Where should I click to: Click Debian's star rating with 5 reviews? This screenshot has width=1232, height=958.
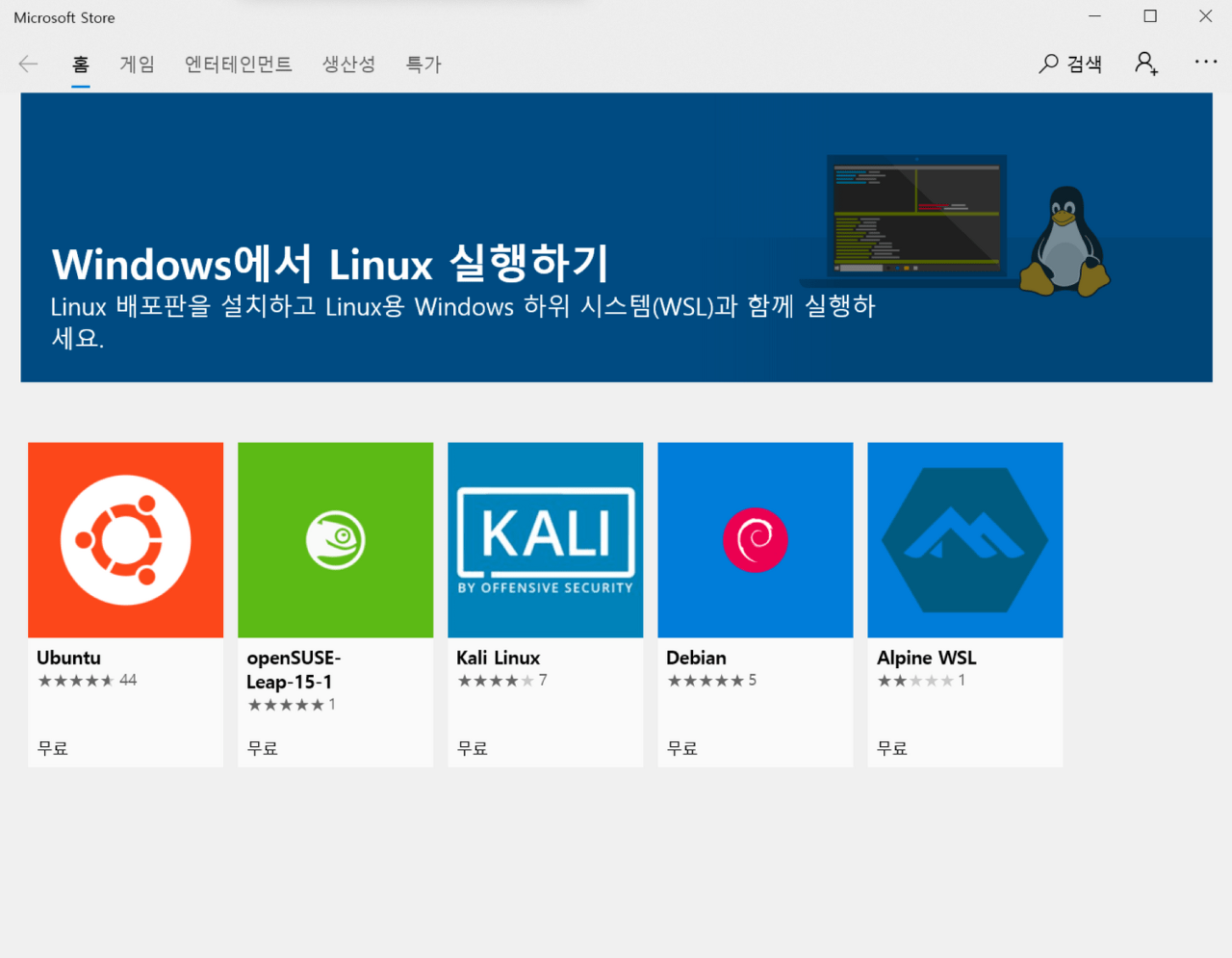pyautogui.click(x=712, y=681)
